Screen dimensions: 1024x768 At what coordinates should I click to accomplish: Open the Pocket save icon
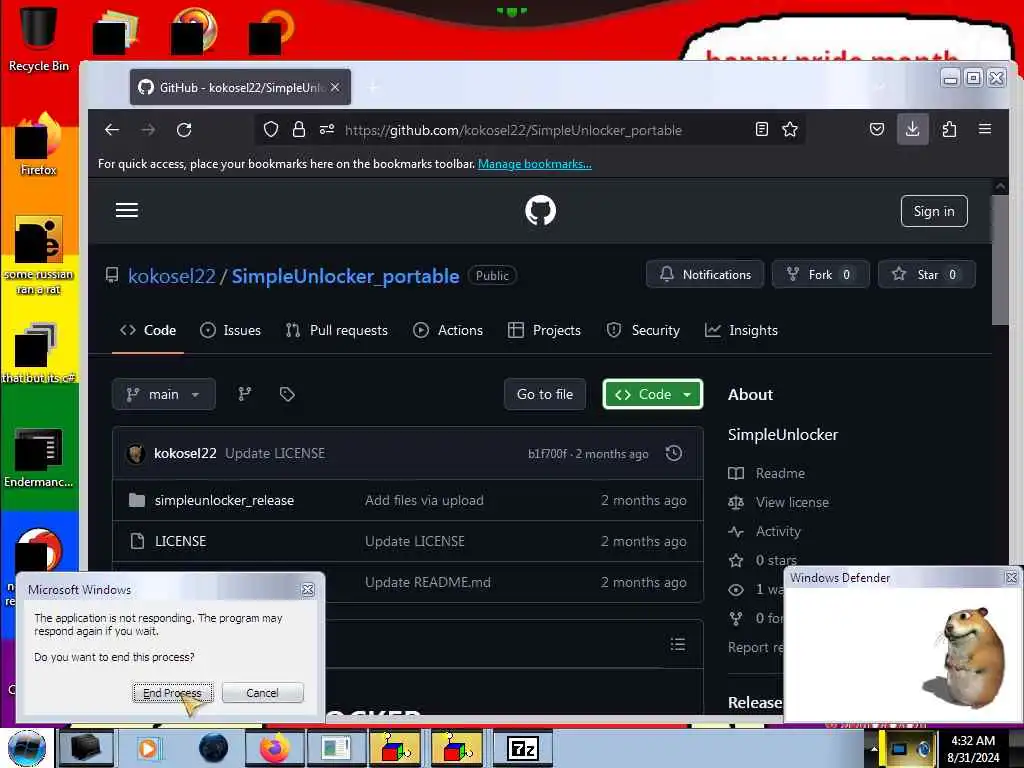coord(876,129)
